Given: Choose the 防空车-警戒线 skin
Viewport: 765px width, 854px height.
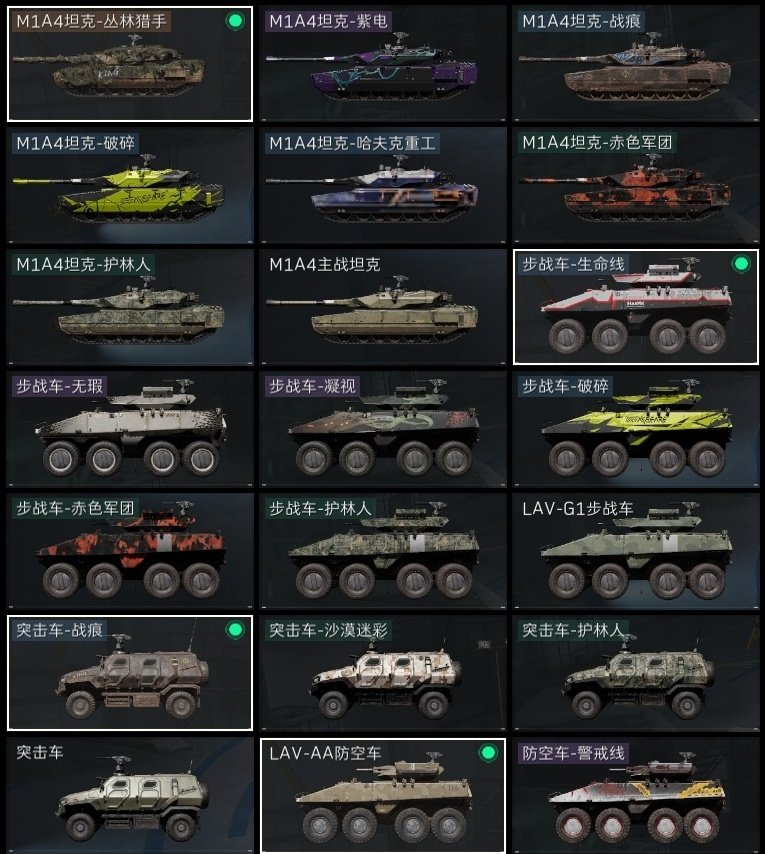Looking at the screenshot, I should tap(636, 795).
